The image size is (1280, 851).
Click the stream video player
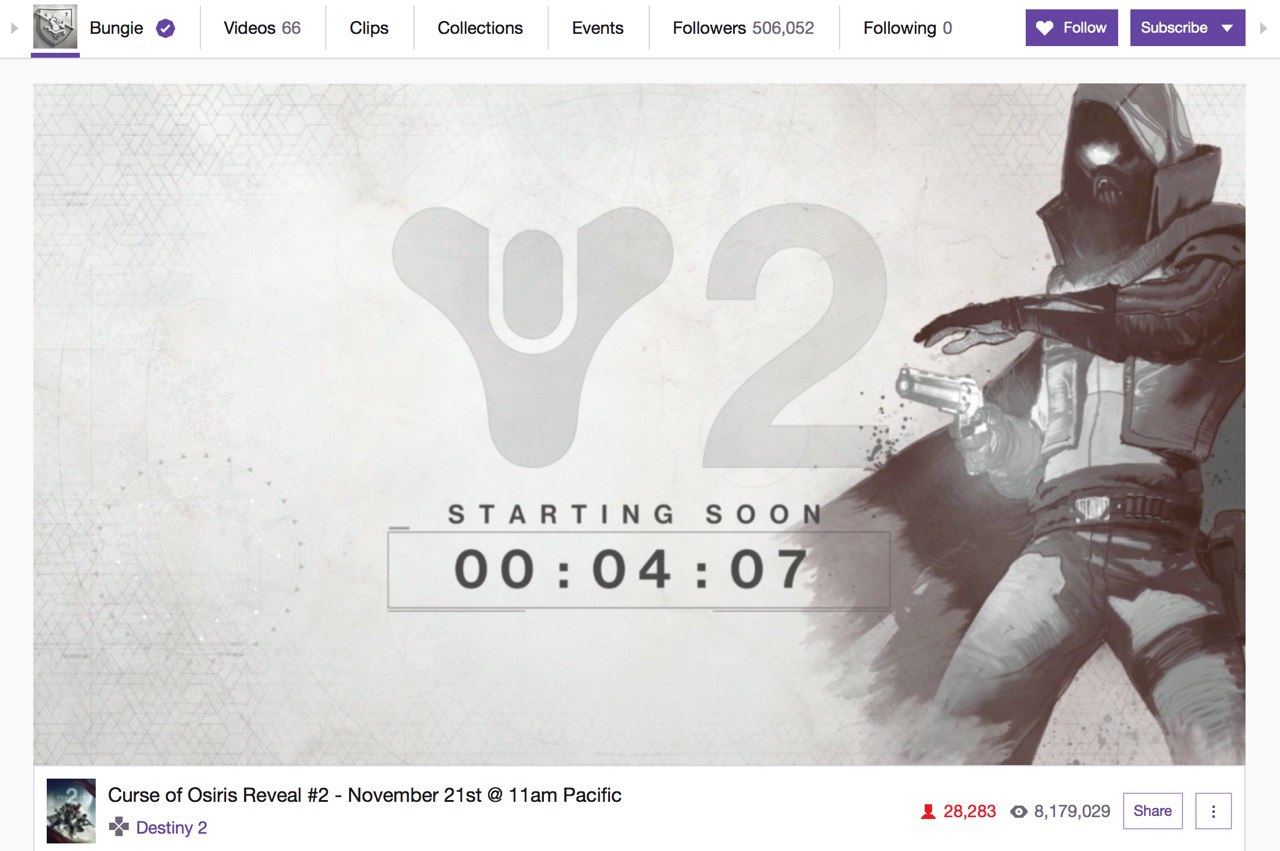pos(639,424)
